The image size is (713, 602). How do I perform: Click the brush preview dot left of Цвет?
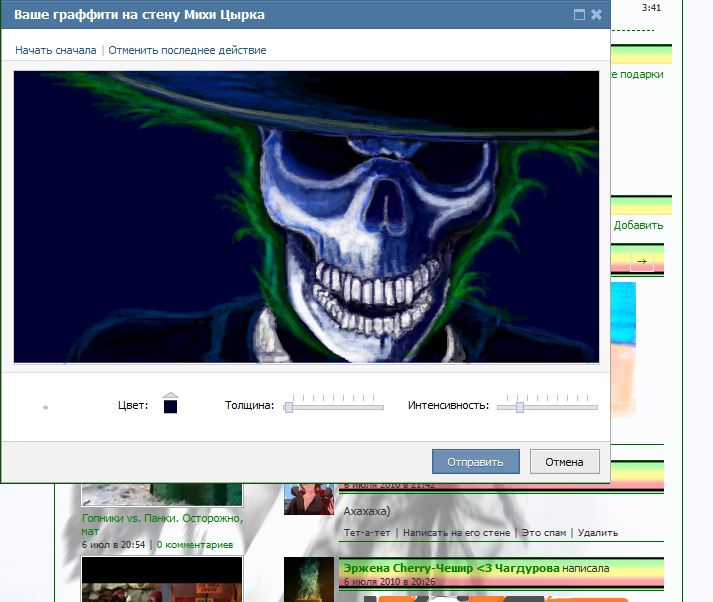(46, 407)
